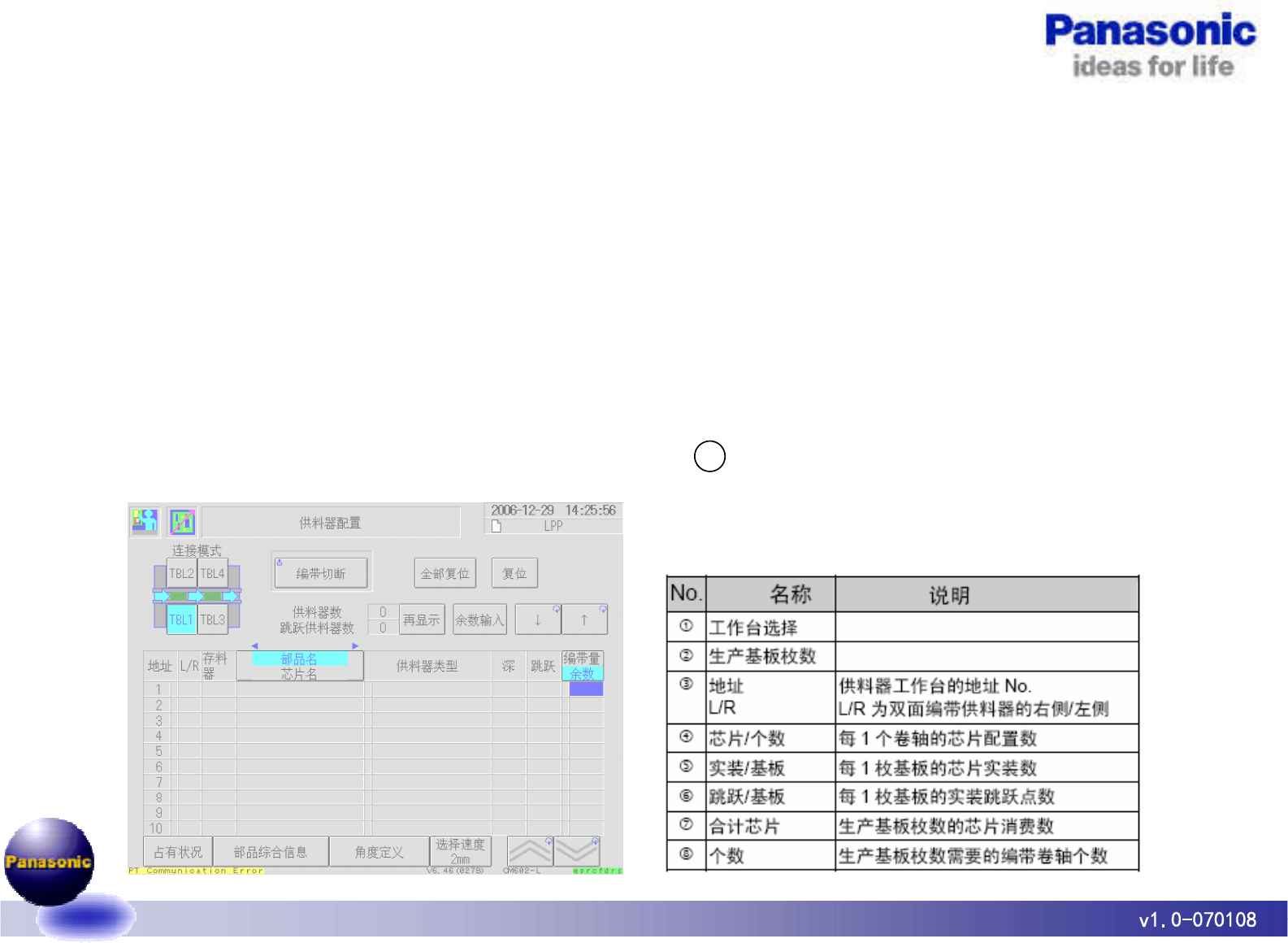The height and width of the screenshot is (943, 1288).
Task: Click the 选择速度 2mm button
Action: (x=461, y=851)
